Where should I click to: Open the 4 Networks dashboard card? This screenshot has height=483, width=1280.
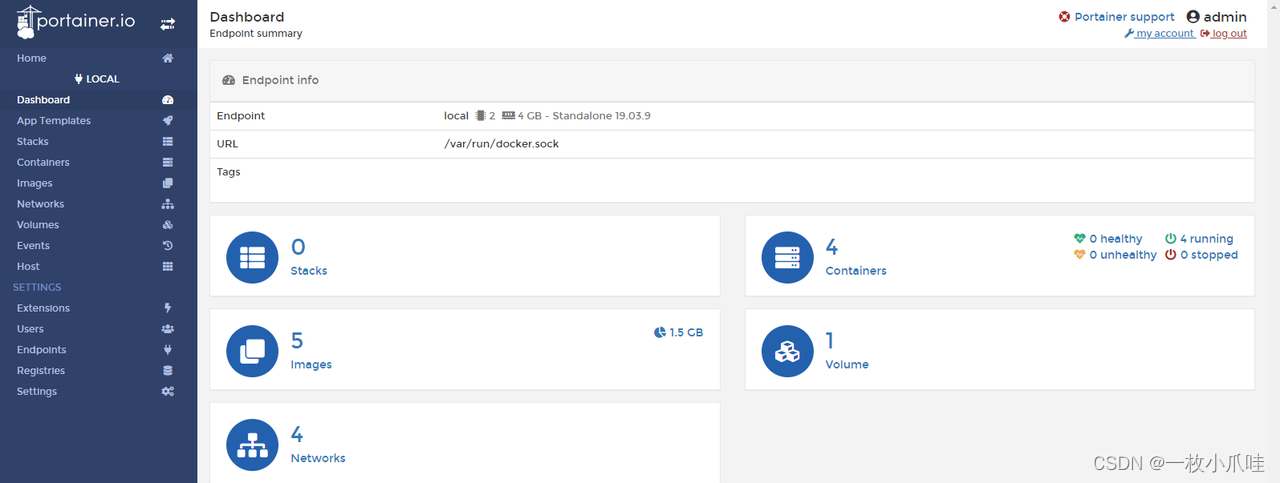(465, 443)
